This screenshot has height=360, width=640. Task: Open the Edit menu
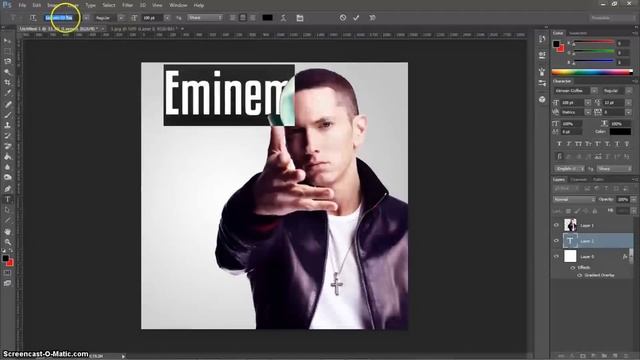37,5
